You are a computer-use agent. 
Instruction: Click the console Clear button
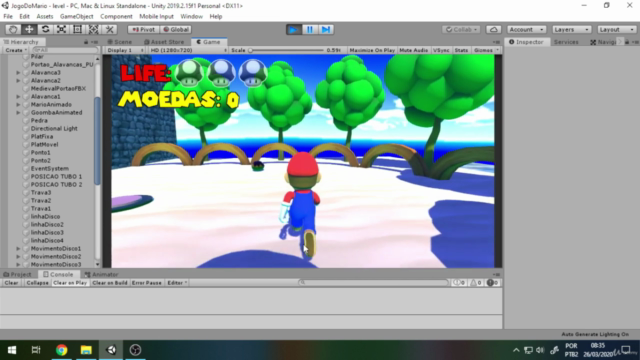point(11,282)
